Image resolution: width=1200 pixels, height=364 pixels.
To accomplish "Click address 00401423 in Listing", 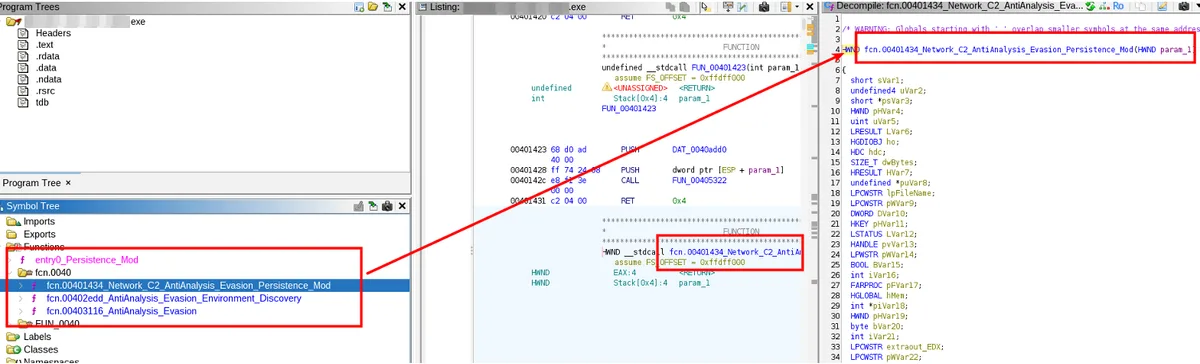I will [x=527, y=149].
